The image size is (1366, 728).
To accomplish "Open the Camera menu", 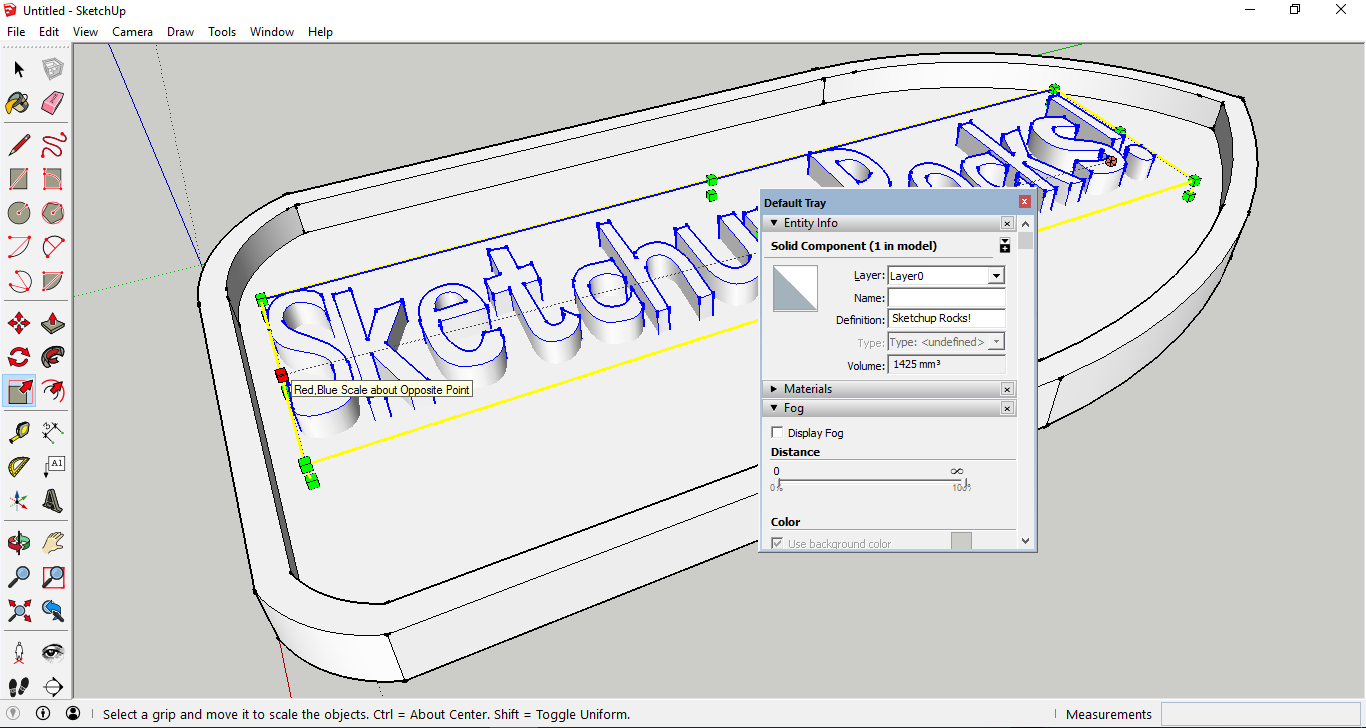I will [132, 32].
